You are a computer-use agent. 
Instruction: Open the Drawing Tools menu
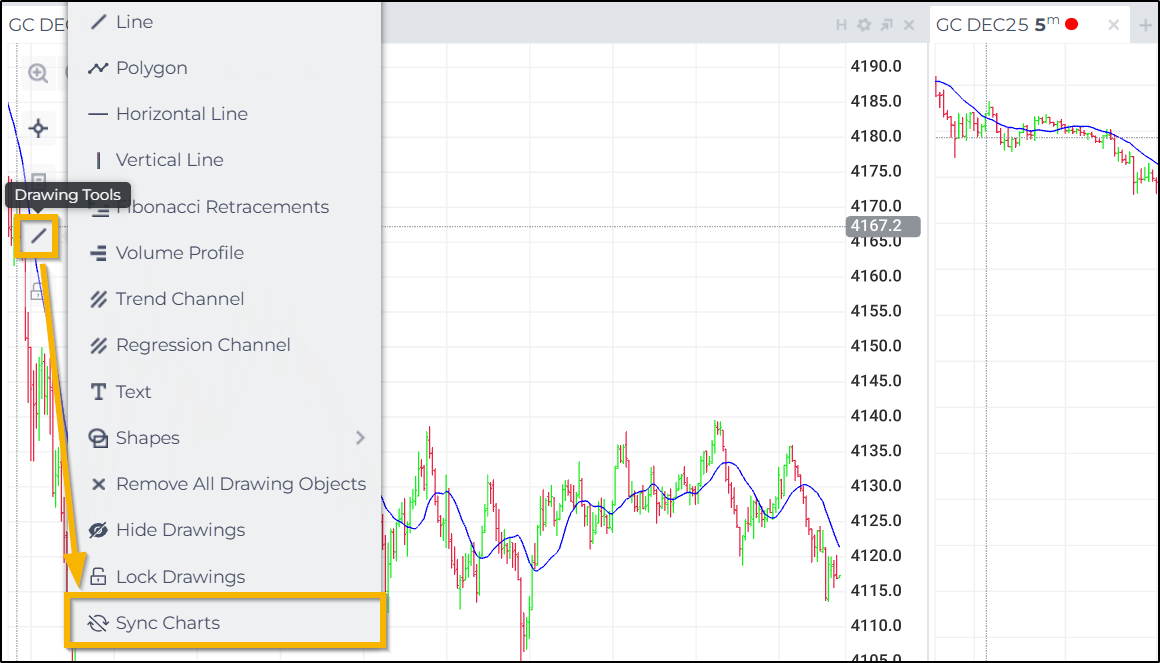pyautogui.click(x=38, y=238)
